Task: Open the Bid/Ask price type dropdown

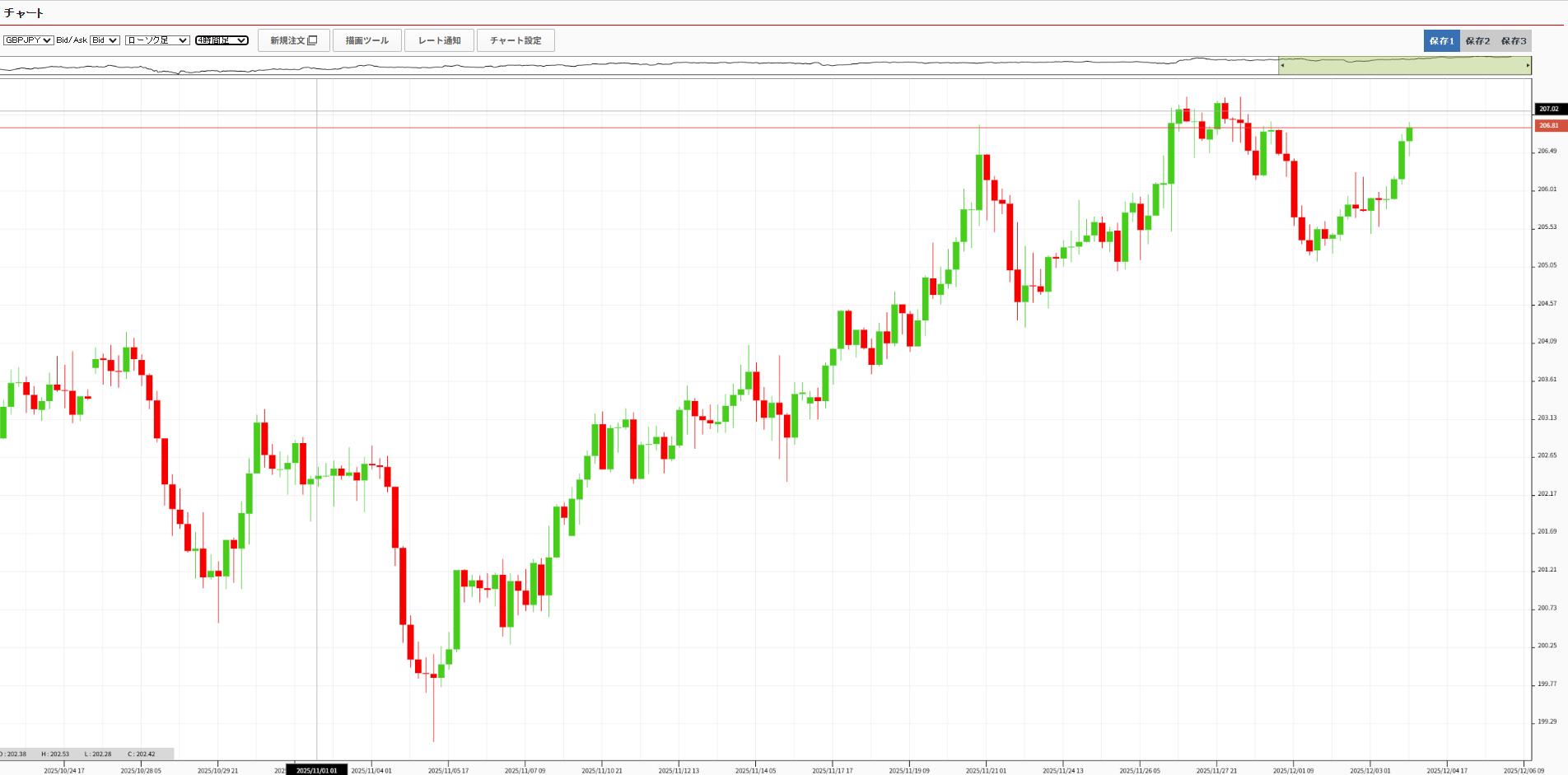Action: click(x=105, y=40)
